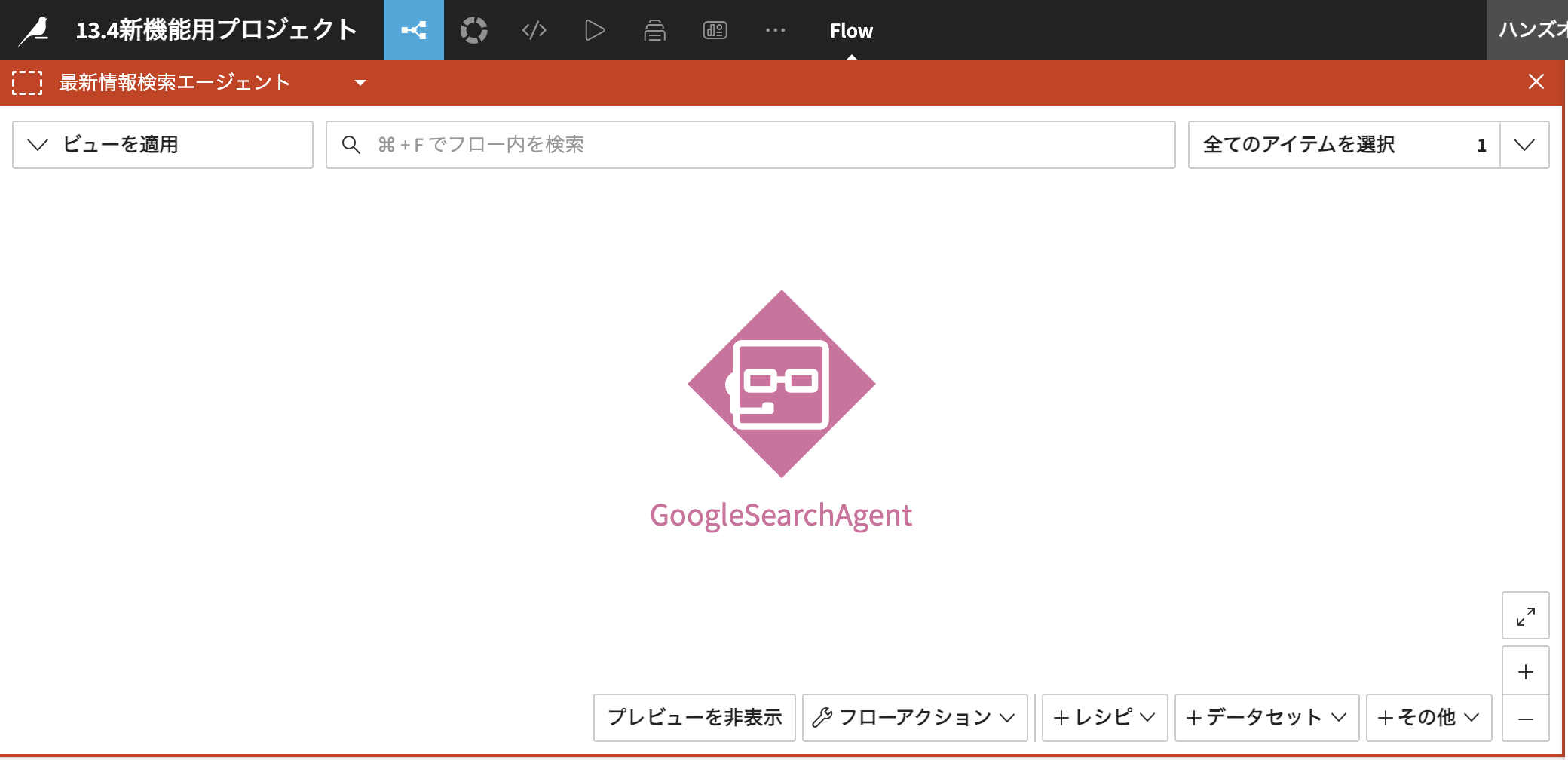The width and height of the screenshot is (1568, 760).
Task: Open arrow beside 全てのアイテムを選択
Action: [1524, 145]
